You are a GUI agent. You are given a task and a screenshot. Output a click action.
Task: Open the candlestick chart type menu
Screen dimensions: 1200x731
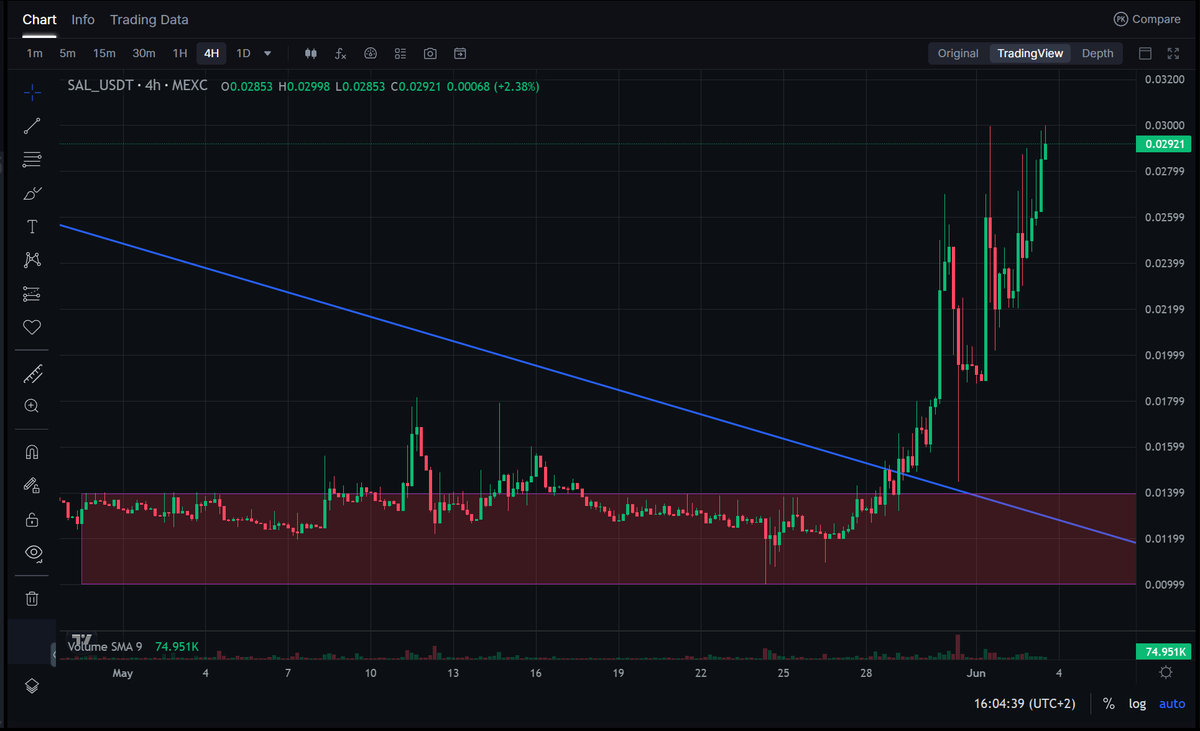(x=310, y=53)
